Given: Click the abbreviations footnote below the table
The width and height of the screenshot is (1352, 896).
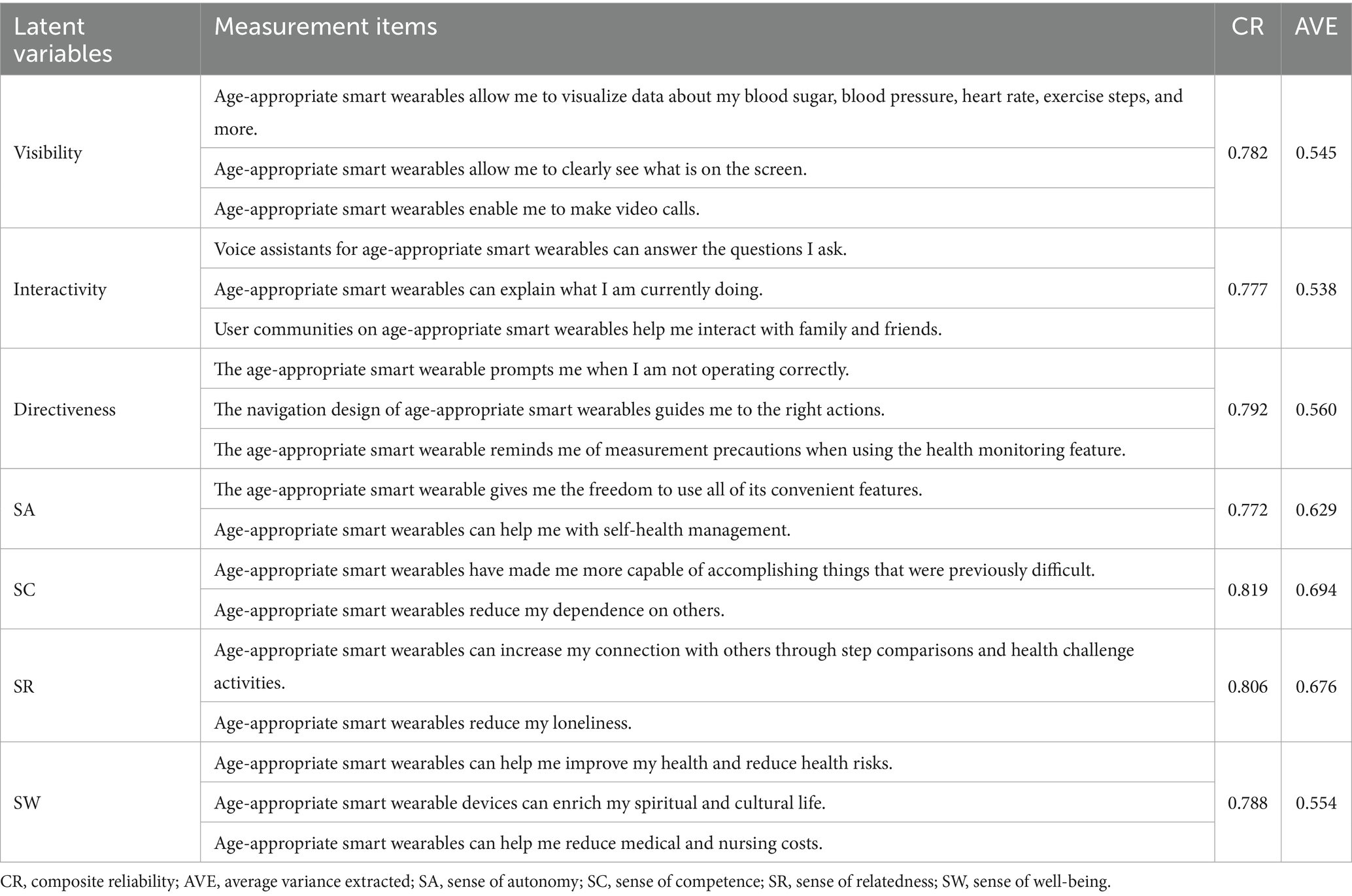Looking at the screenshot, I should 555,882.
